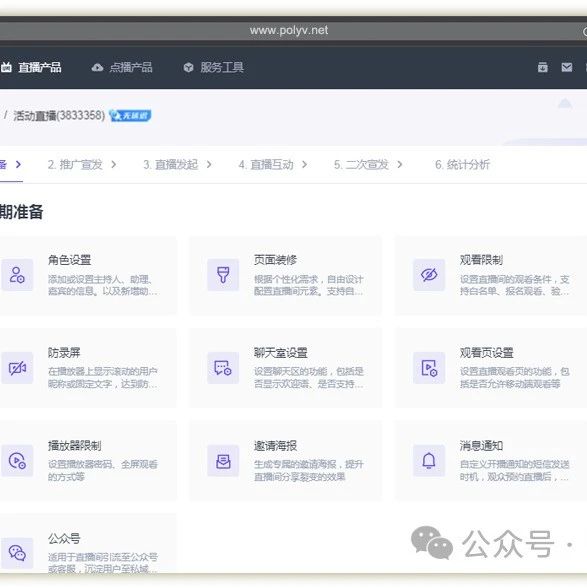Open the 播放器限制 card title
The width and height of the screenshot is (587, 588).
(74, 446)
